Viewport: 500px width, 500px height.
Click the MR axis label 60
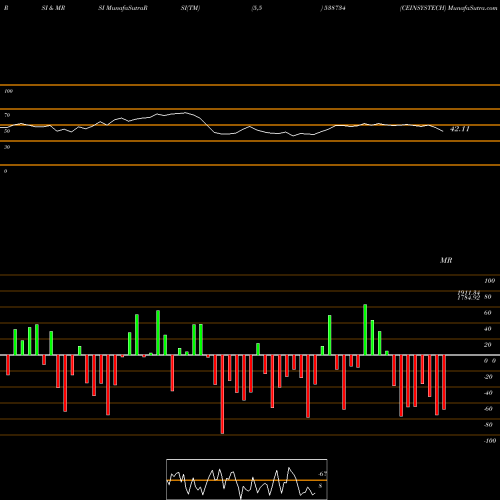pos(488,313)
